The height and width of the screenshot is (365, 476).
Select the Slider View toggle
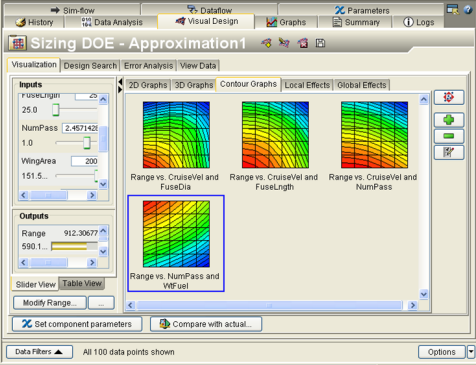point(35,284)
